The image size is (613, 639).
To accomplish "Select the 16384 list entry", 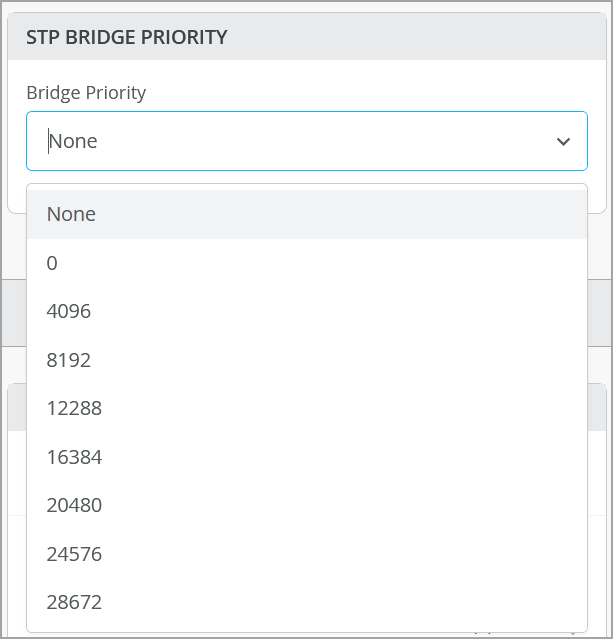I will tap(74, 457).
